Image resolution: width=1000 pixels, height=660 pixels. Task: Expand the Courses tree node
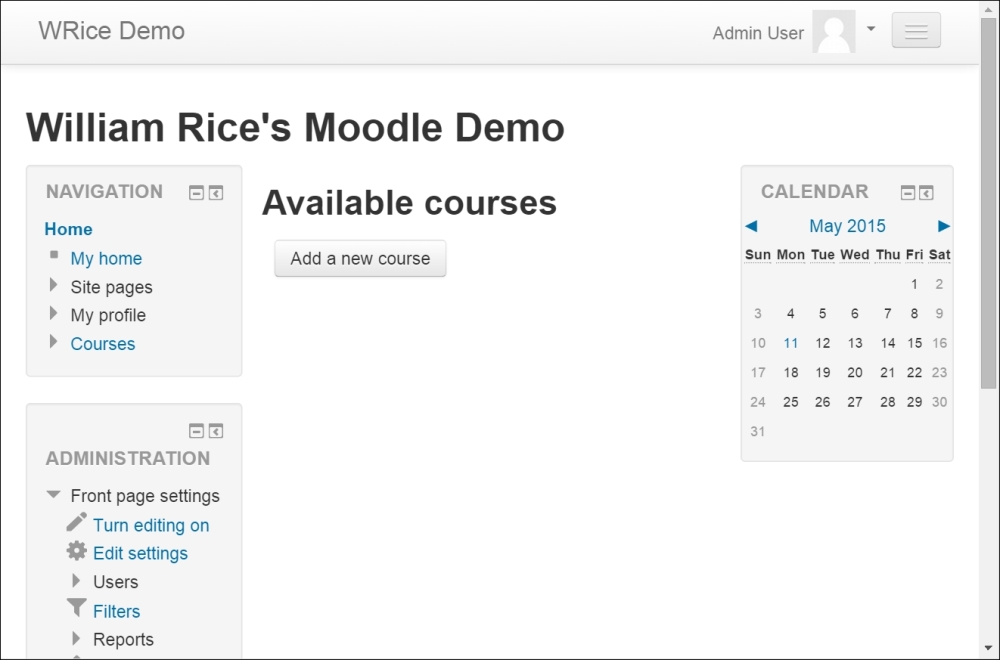tap(54, 341)
